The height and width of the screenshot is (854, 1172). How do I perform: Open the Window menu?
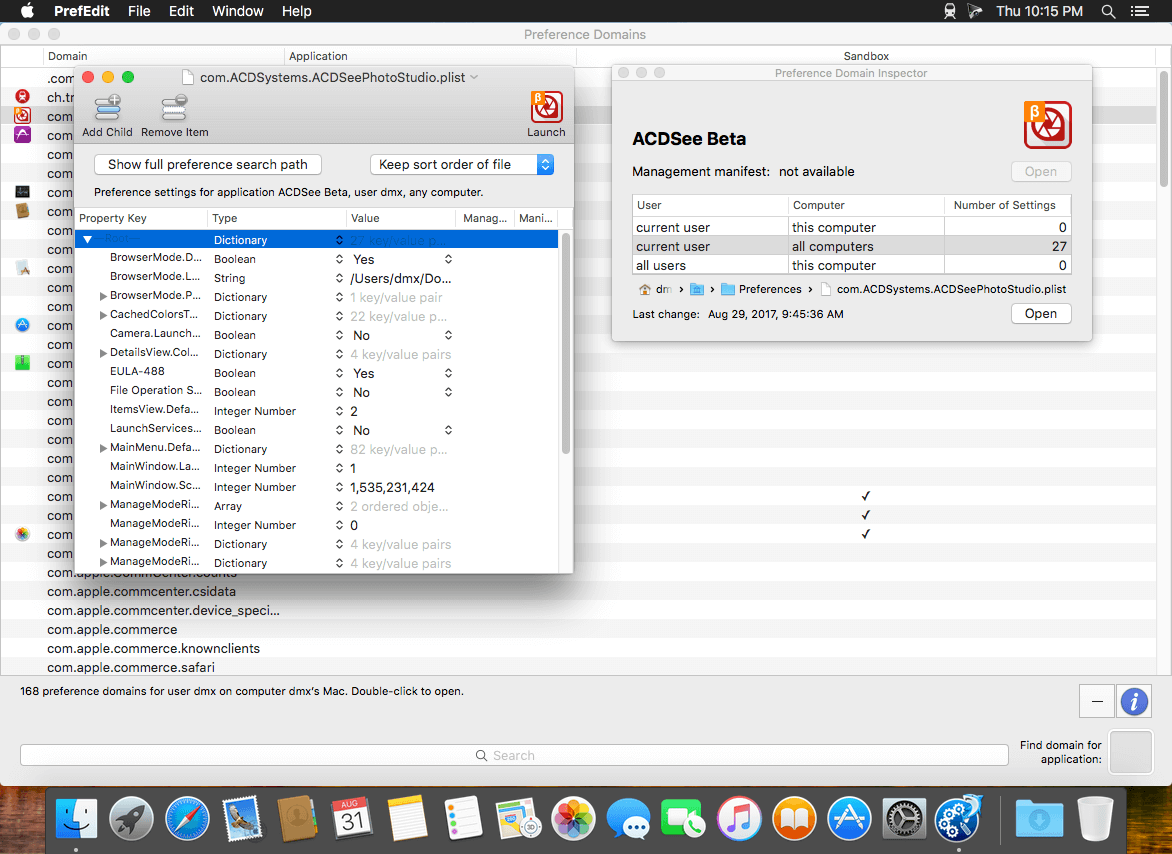[x=238, y=11]
